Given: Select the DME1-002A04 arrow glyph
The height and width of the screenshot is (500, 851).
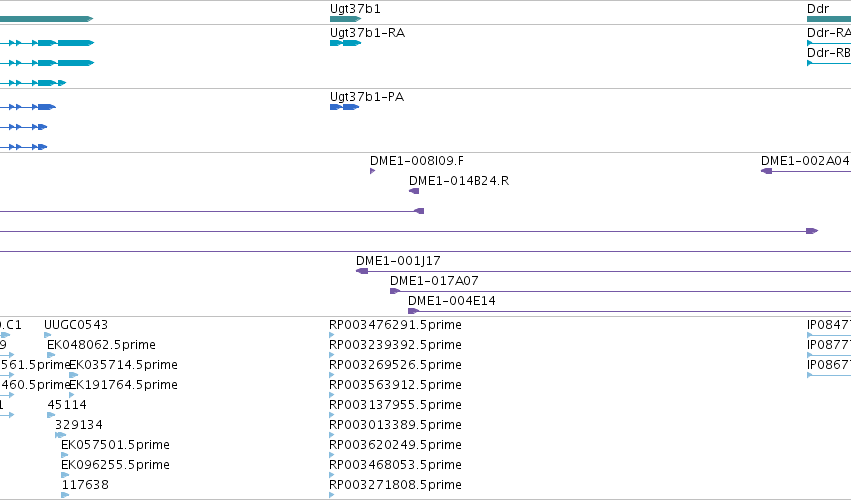Looking at the screenshot, I should pos(767,171).
